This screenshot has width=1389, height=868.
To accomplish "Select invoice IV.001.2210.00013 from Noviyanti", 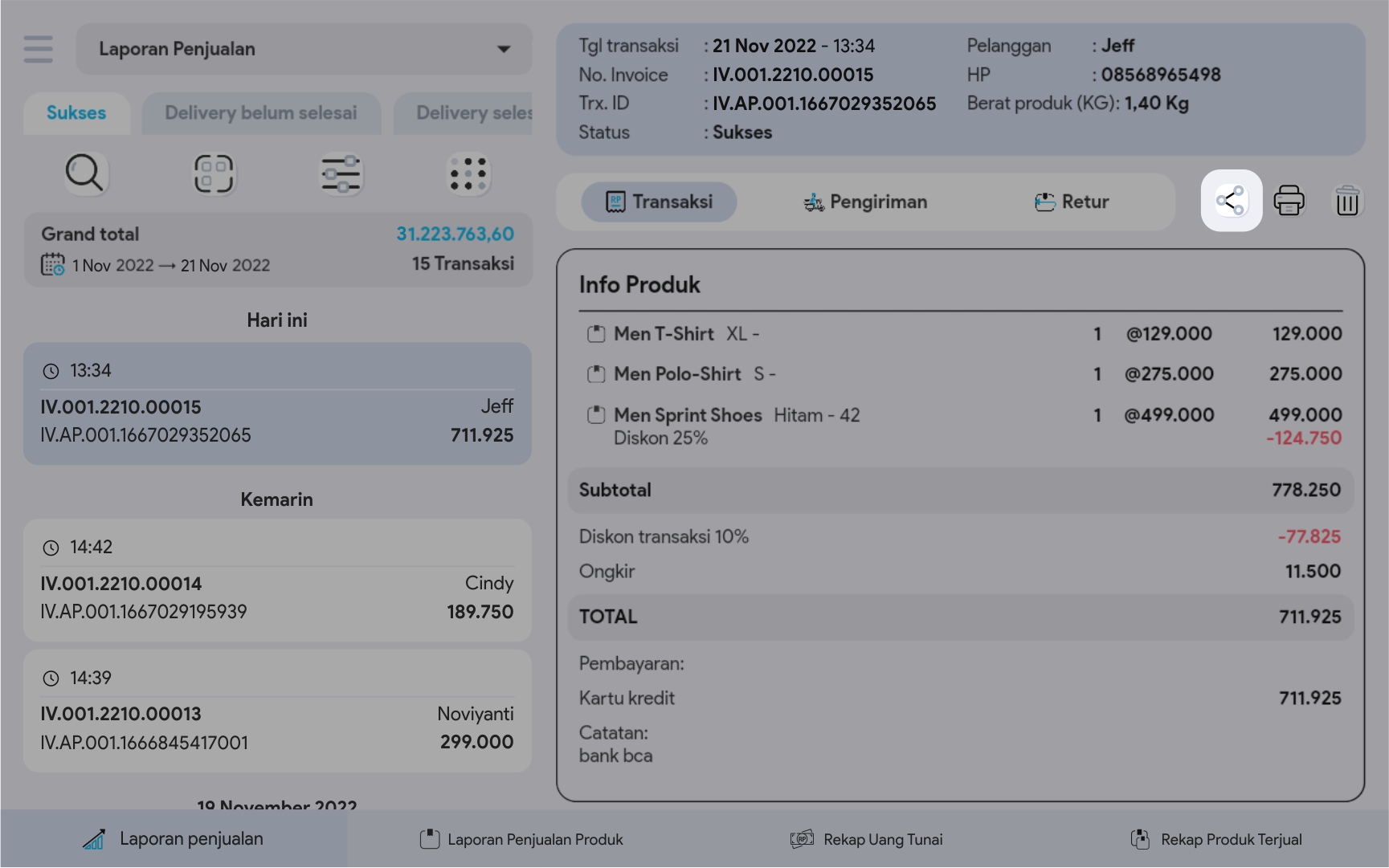I will coord(277,711).
